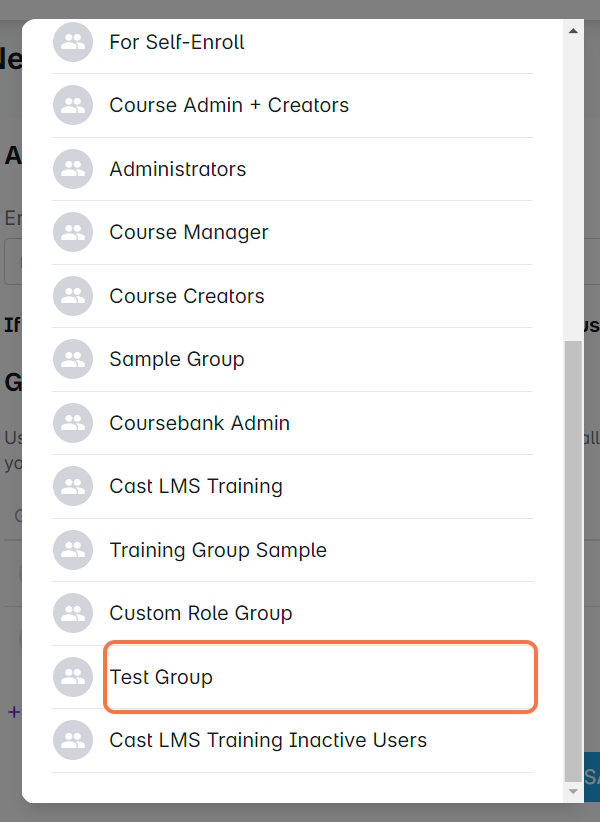Click the scrollbar up arrow
The width and height of the screenshot is (600, 822).
[573, 31]
